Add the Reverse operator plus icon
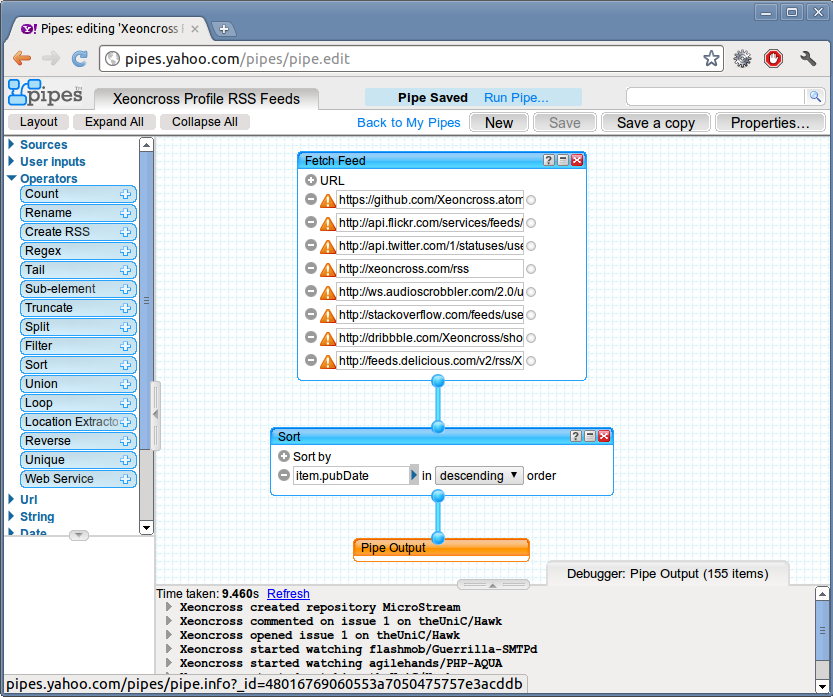This screenshot has width=833, height=697. (x=125, y=441)
